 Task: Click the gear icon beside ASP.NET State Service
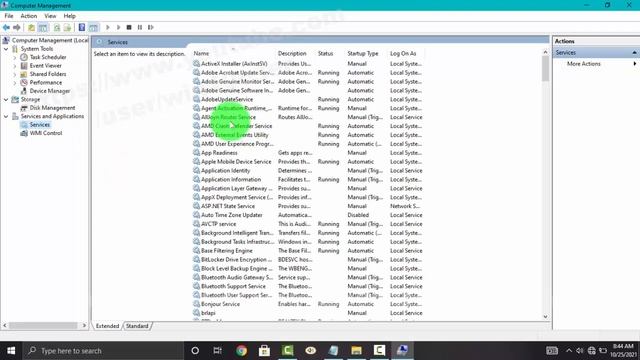pos(196,206)
